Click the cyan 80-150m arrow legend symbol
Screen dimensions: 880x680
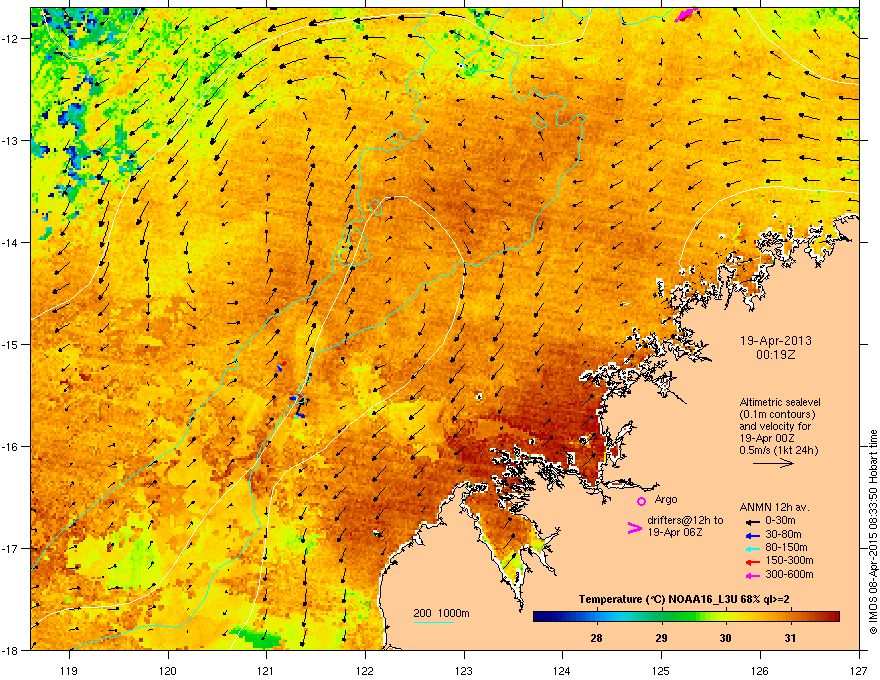click(x=752, y=548)
